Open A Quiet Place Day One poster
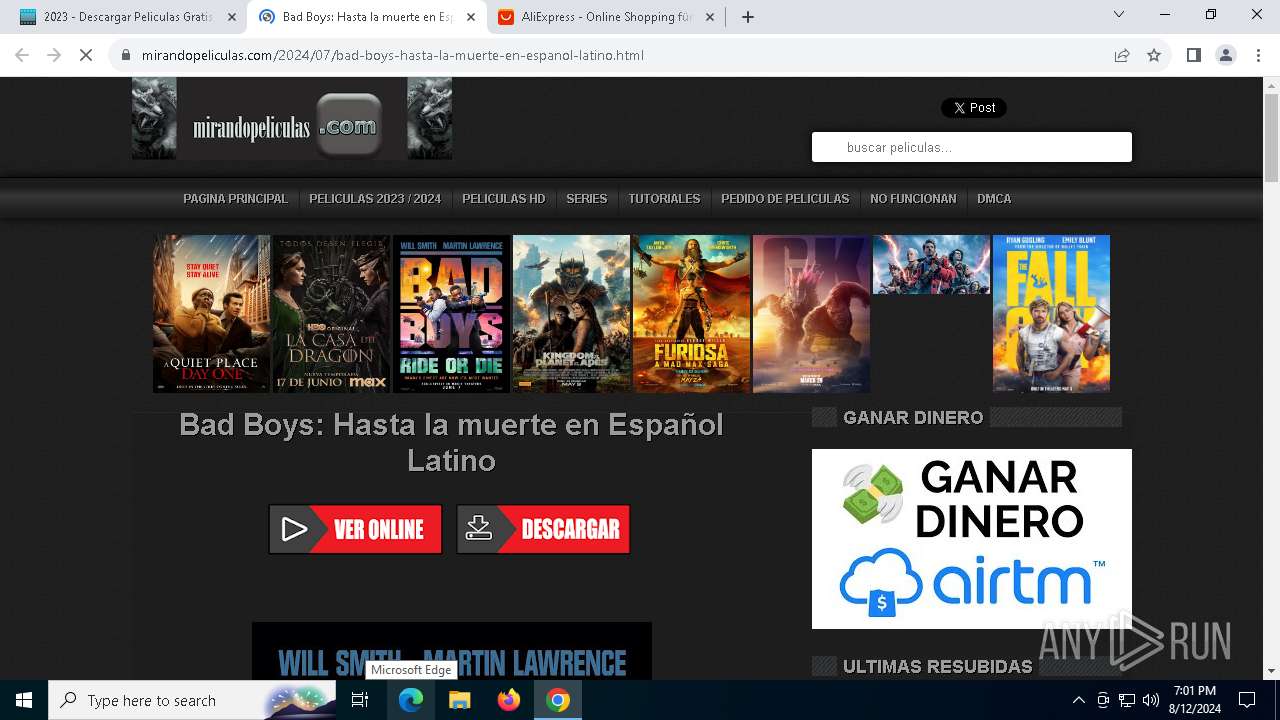1280x720 pixels. pos(211,314)
